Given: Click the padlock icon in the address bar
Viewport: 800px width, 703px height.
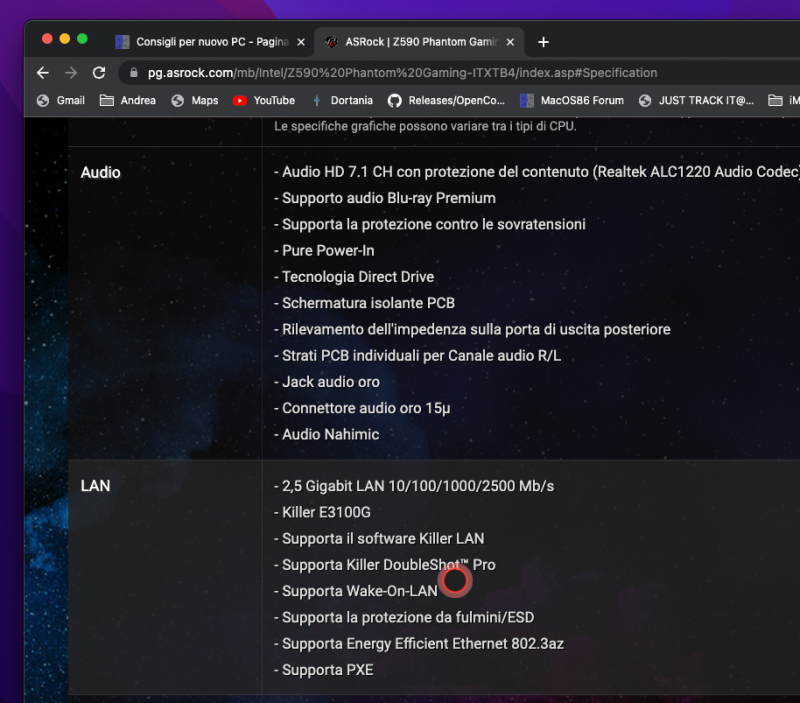Looking at the screenshot, I should pyautogui.click(x=133, y=73).
